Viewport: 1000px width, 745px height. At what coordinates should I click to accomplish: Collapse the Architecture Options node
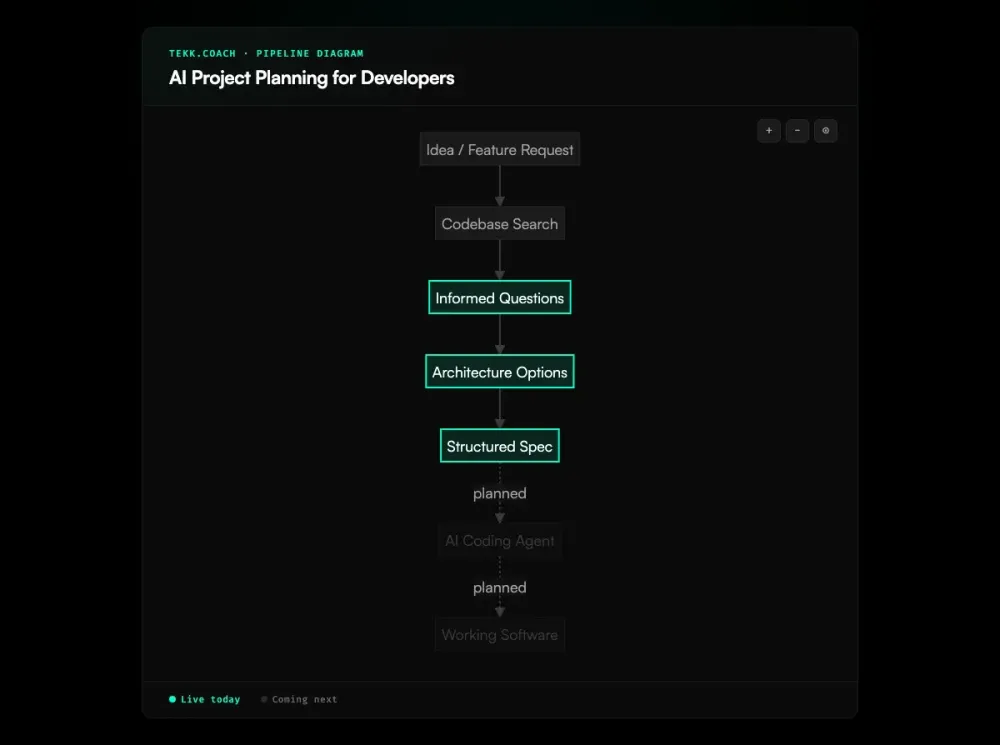pyautogui.click(x=499, y=371)
